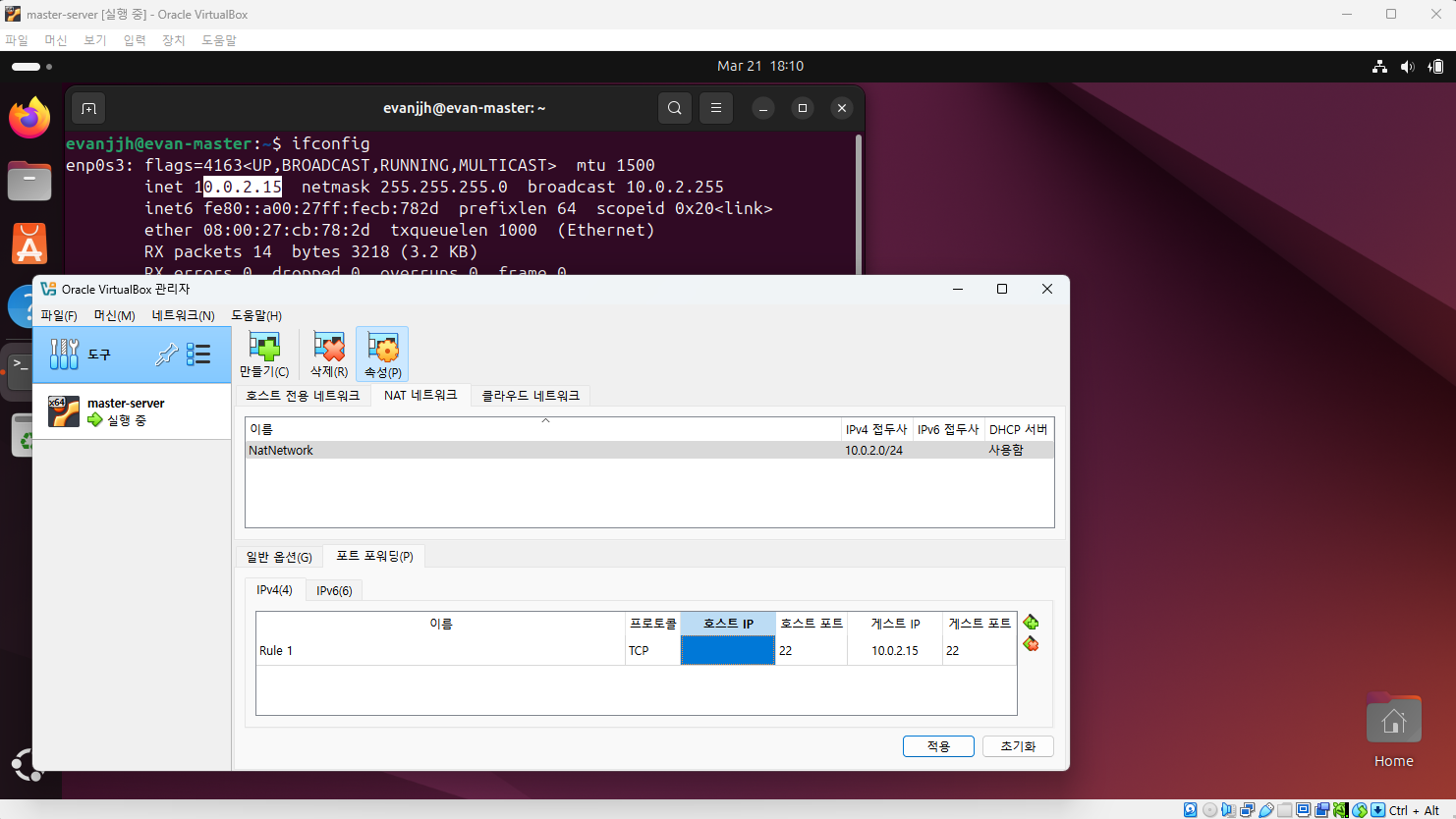Click the Properties (속성) toolbar icon
Viewport: 1456px width, 819px height.
382,354
